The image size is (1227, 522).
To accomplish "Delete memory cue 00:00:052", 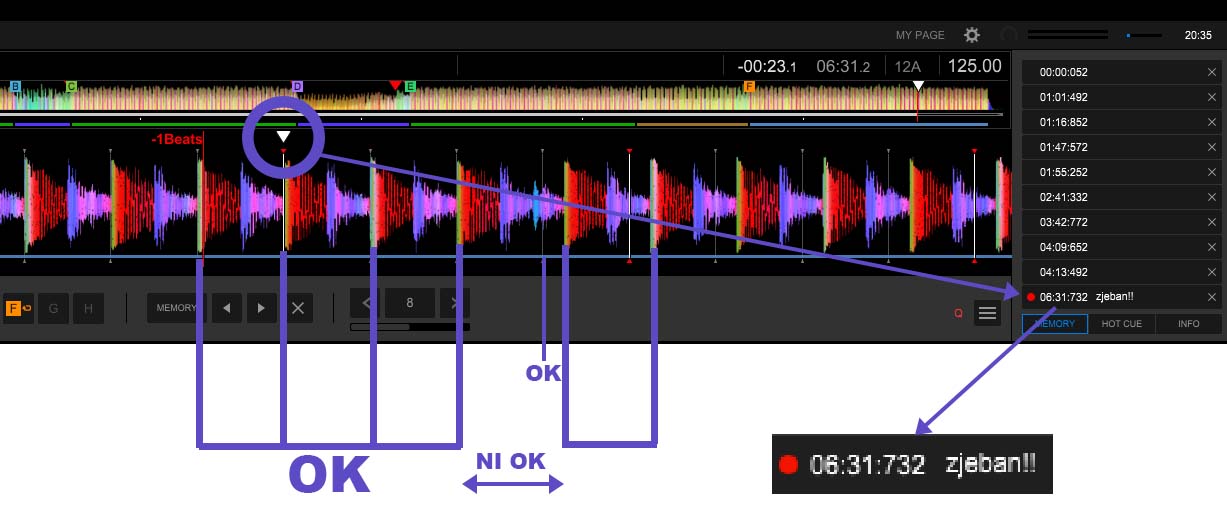I will click(1211, 72).
